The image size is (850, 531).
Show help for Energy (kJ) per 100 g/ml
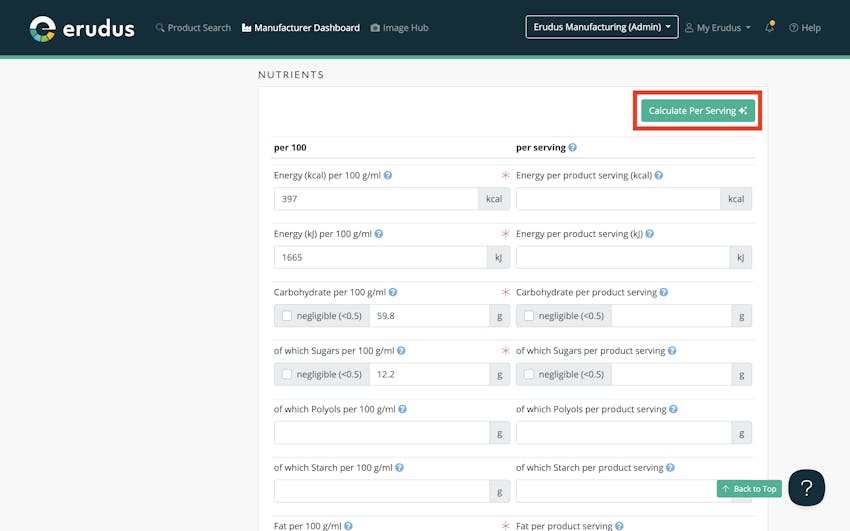pyautogui.click(x=378, y=234)
